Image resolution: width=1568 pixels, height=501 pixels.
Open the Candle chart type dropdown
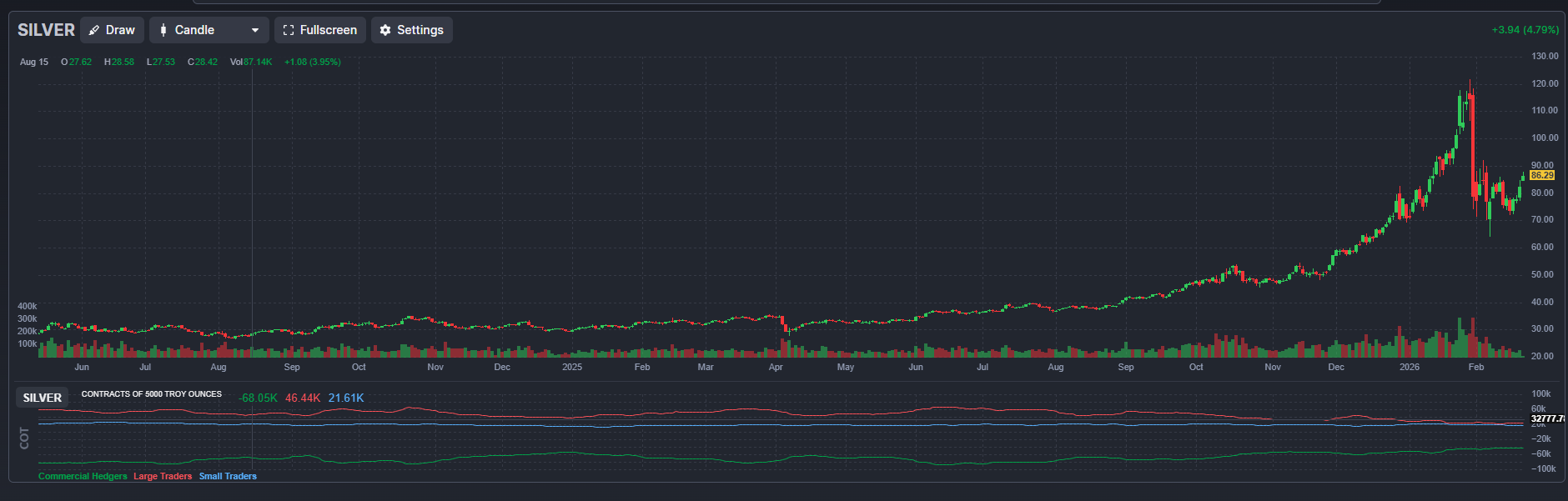point(209,30)
